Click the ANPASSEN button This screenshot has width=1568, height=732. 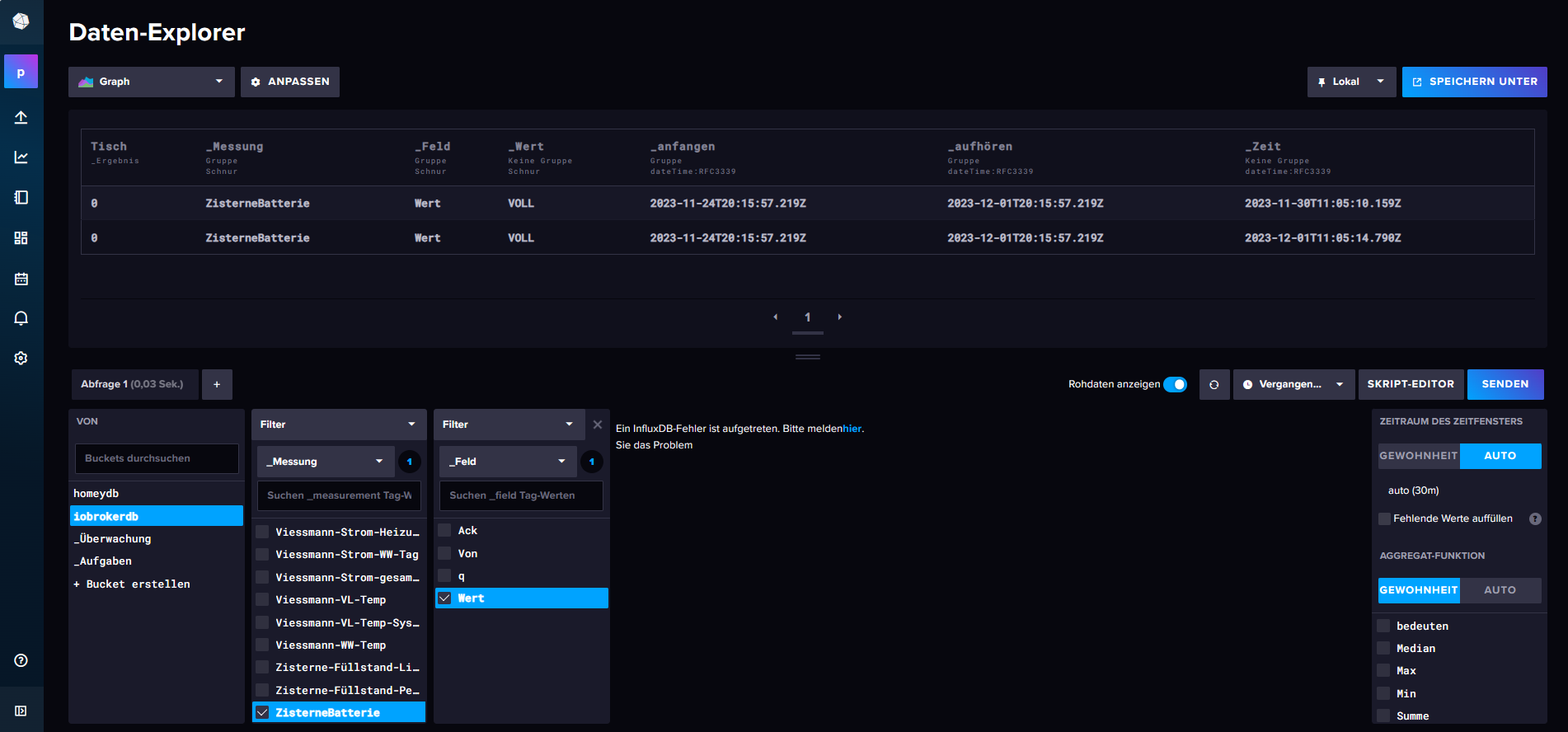tap(290, 82)
